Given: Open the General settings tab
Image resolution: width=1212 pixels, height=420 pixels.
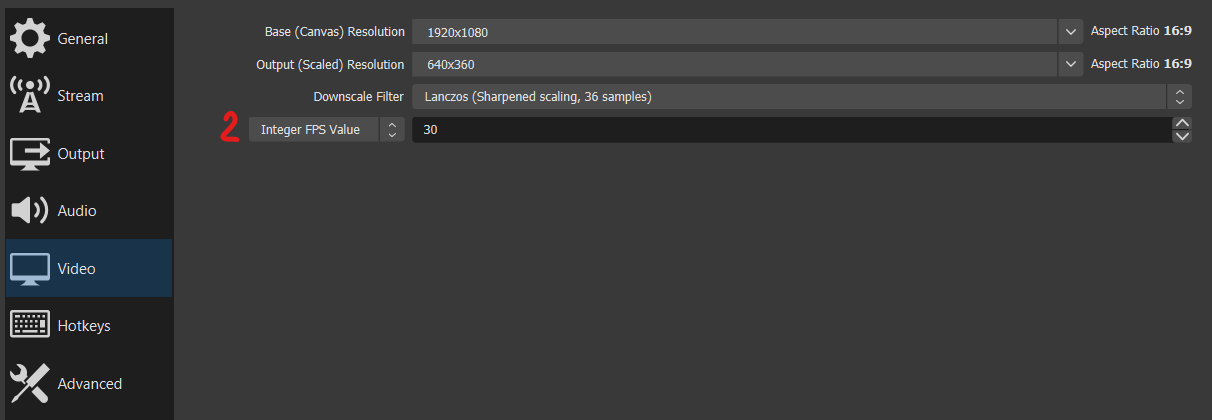Looking at the screenshot, I should pyautogui.click(x=83, y=39).
